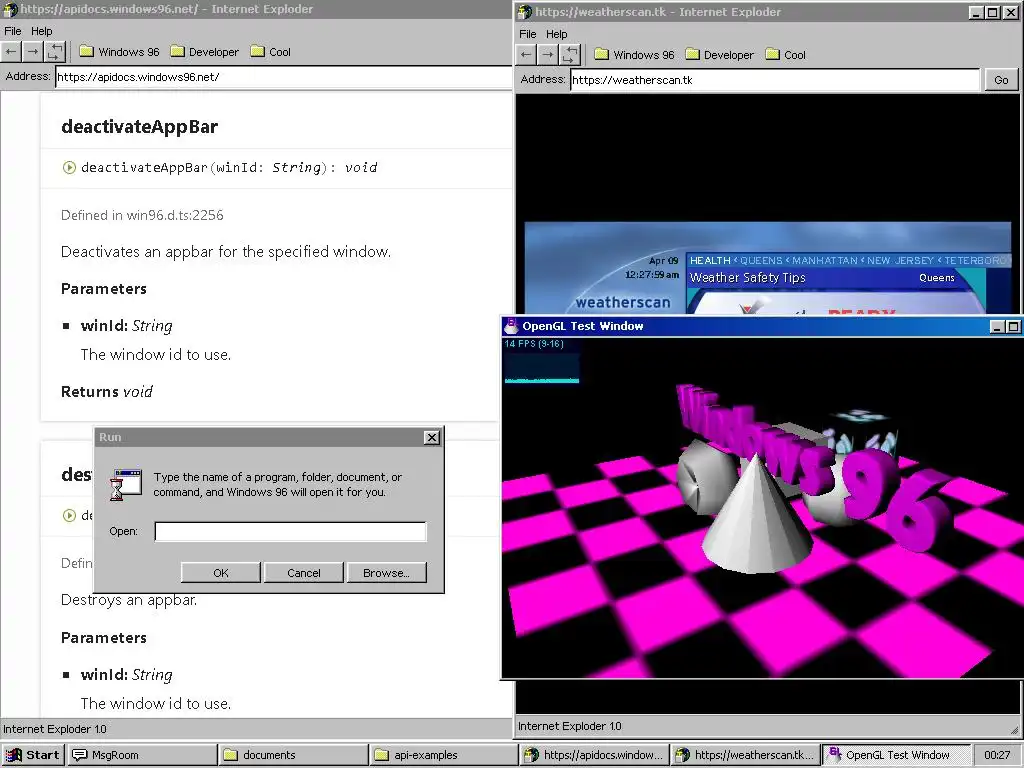Viewport: 1024px width, 768px height.
Task: Open Developer bookmark folder in apidocs window
Action: [204, 52]
